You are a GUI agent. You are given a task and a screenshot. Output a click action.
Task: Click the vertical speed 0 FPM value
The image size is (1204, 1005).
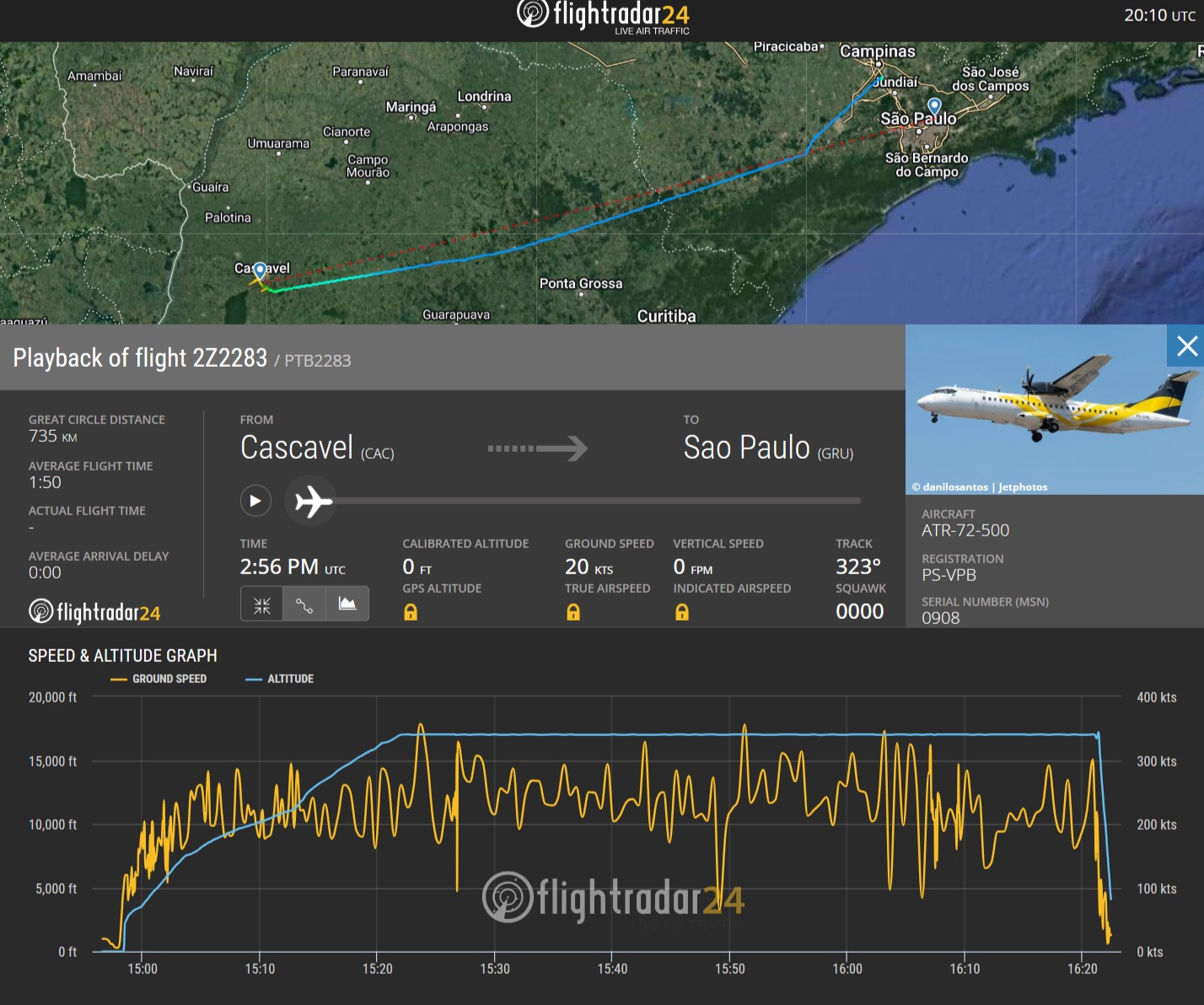693,567
